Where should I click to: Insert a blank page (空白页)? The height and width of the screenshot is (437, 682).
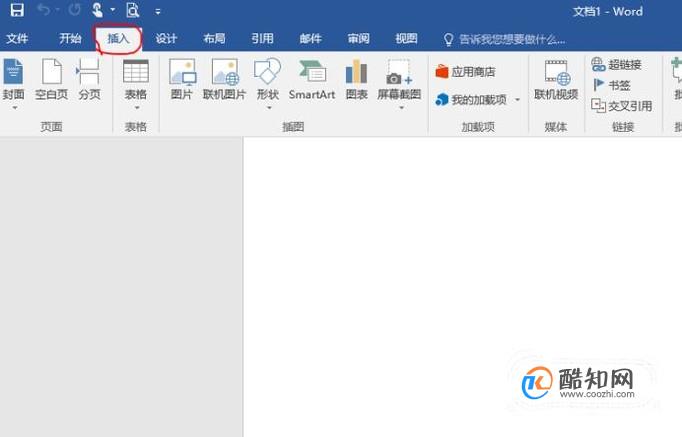point(51,80)
